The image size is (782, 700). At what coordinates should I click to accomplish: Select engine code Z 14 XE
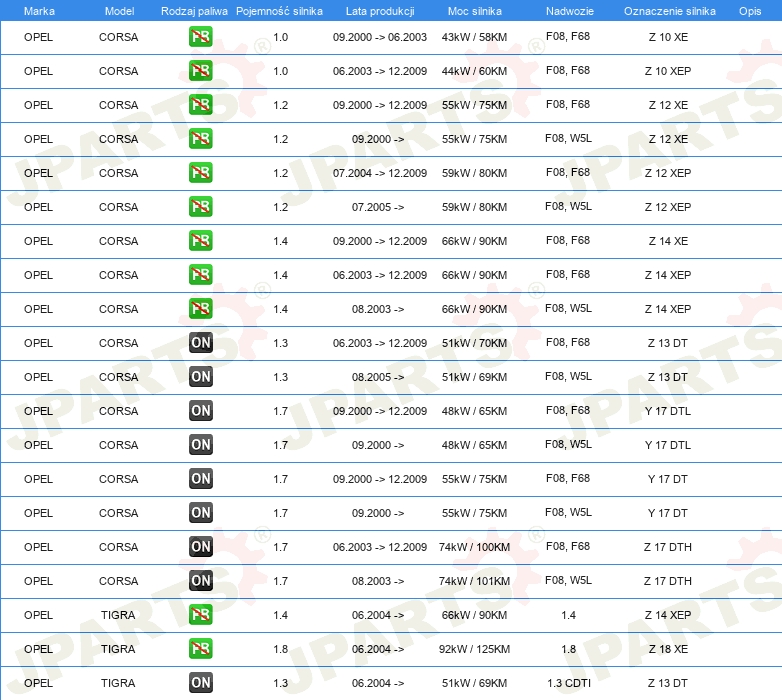tap(668, 241)
